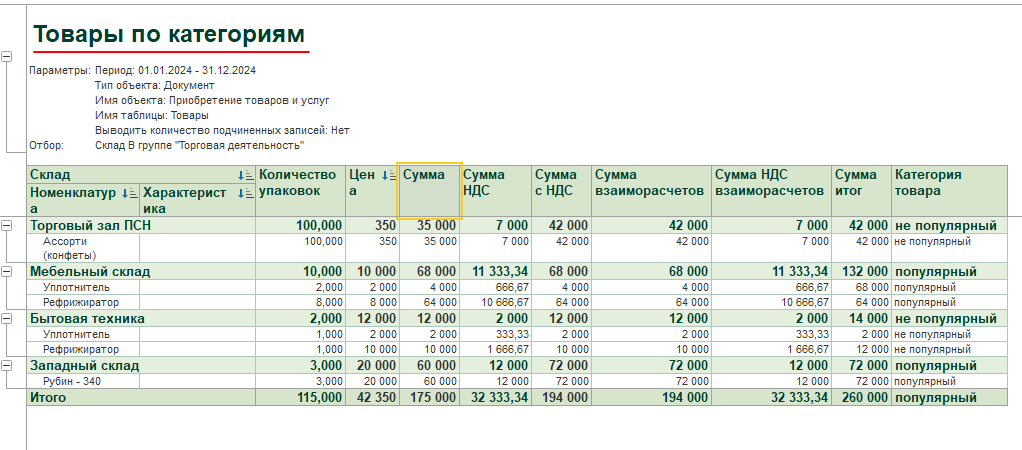This screenshot has height=450, width=1022.
Task: Click the report title Товары по категориям
Action: 168,35
